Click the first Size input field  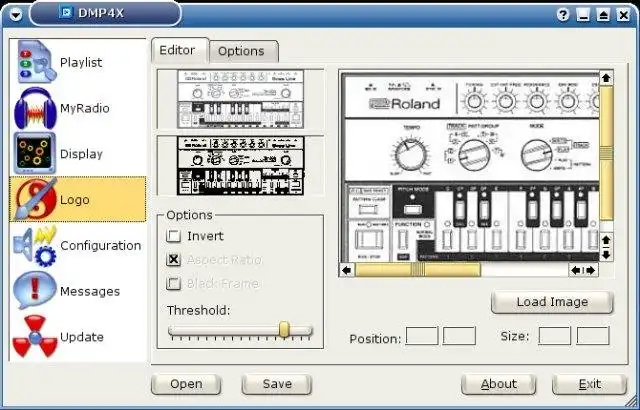554,336
